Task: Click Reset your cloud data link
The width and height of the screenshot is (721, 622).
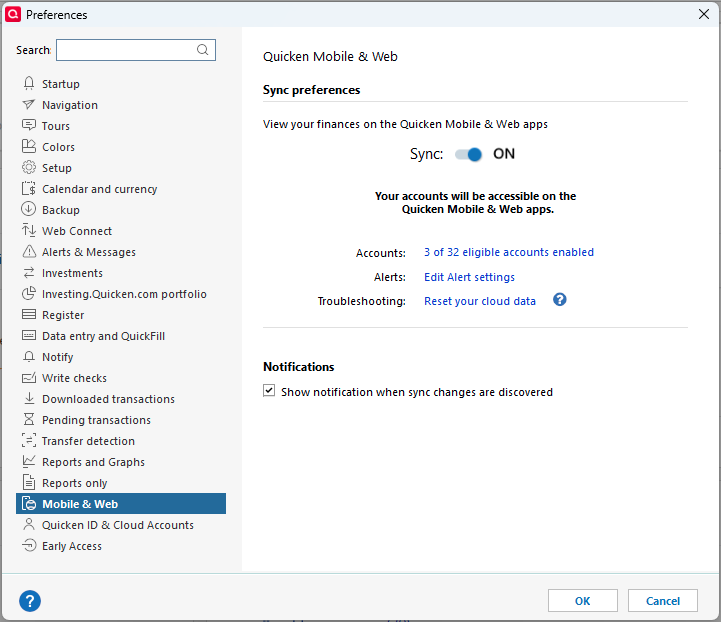Action: 480,301
